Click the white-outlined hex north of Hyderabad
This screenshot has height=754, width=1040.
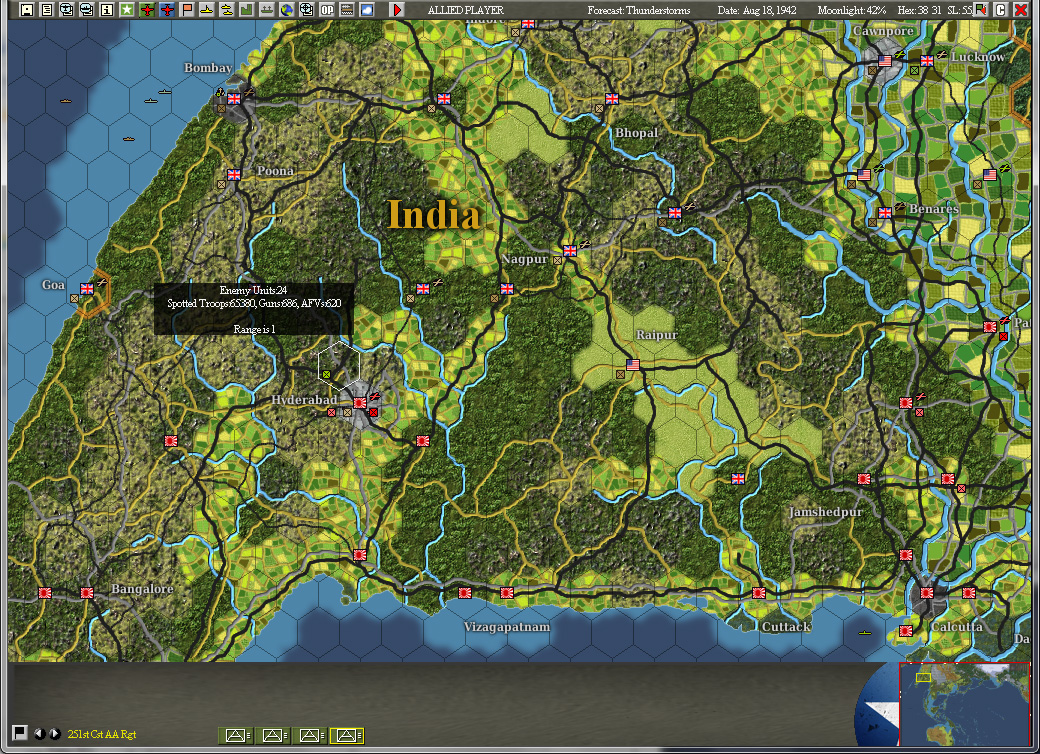(x=339, y=365)
